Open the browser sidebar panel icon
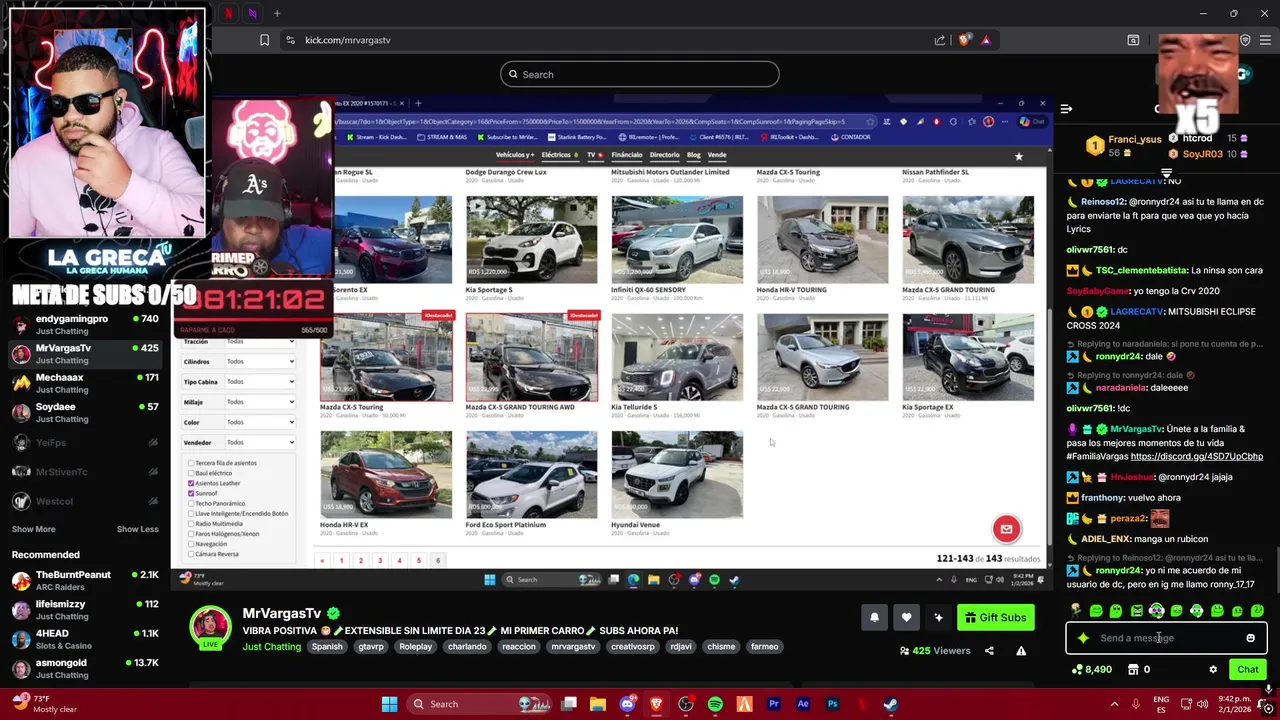 pyautogui.click(x=1133, y=40)
